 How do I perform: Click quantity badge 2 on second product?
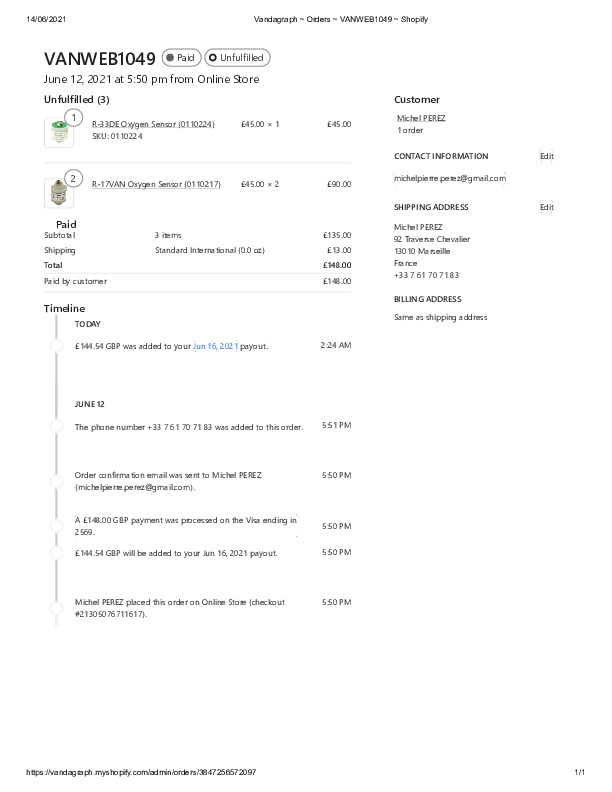pyautogui.click(x=73, y=178)
